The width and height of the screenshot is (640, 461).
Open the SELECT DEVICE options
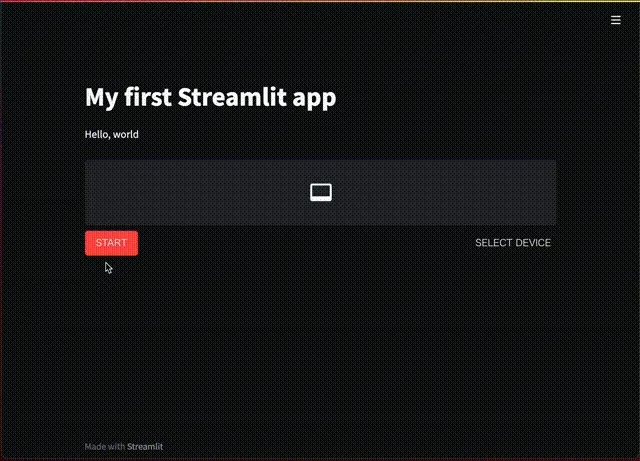[513, 243]
